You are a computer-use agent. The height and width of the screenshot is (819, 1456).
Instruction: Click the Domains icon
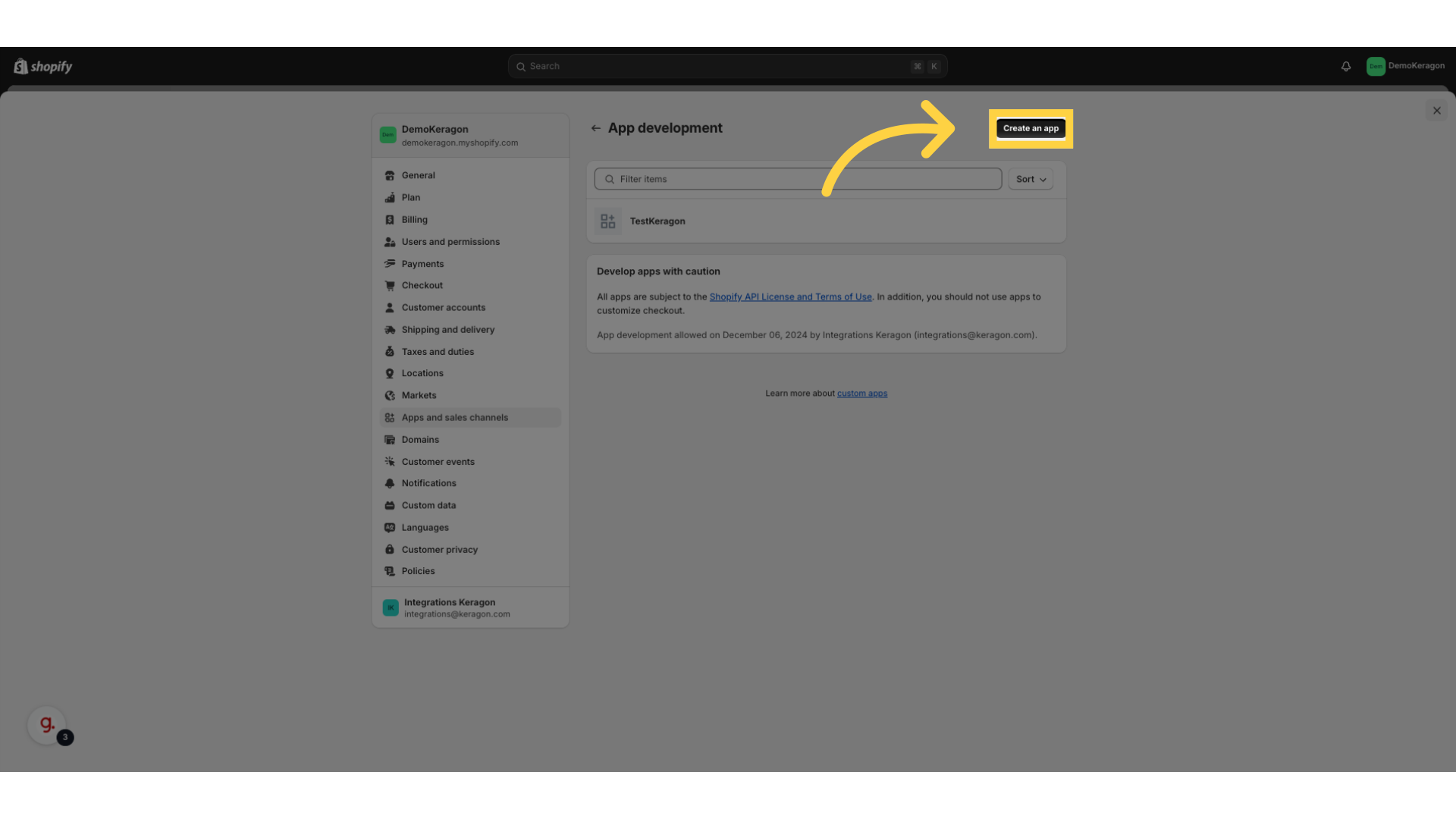click(x=390, y=440)
